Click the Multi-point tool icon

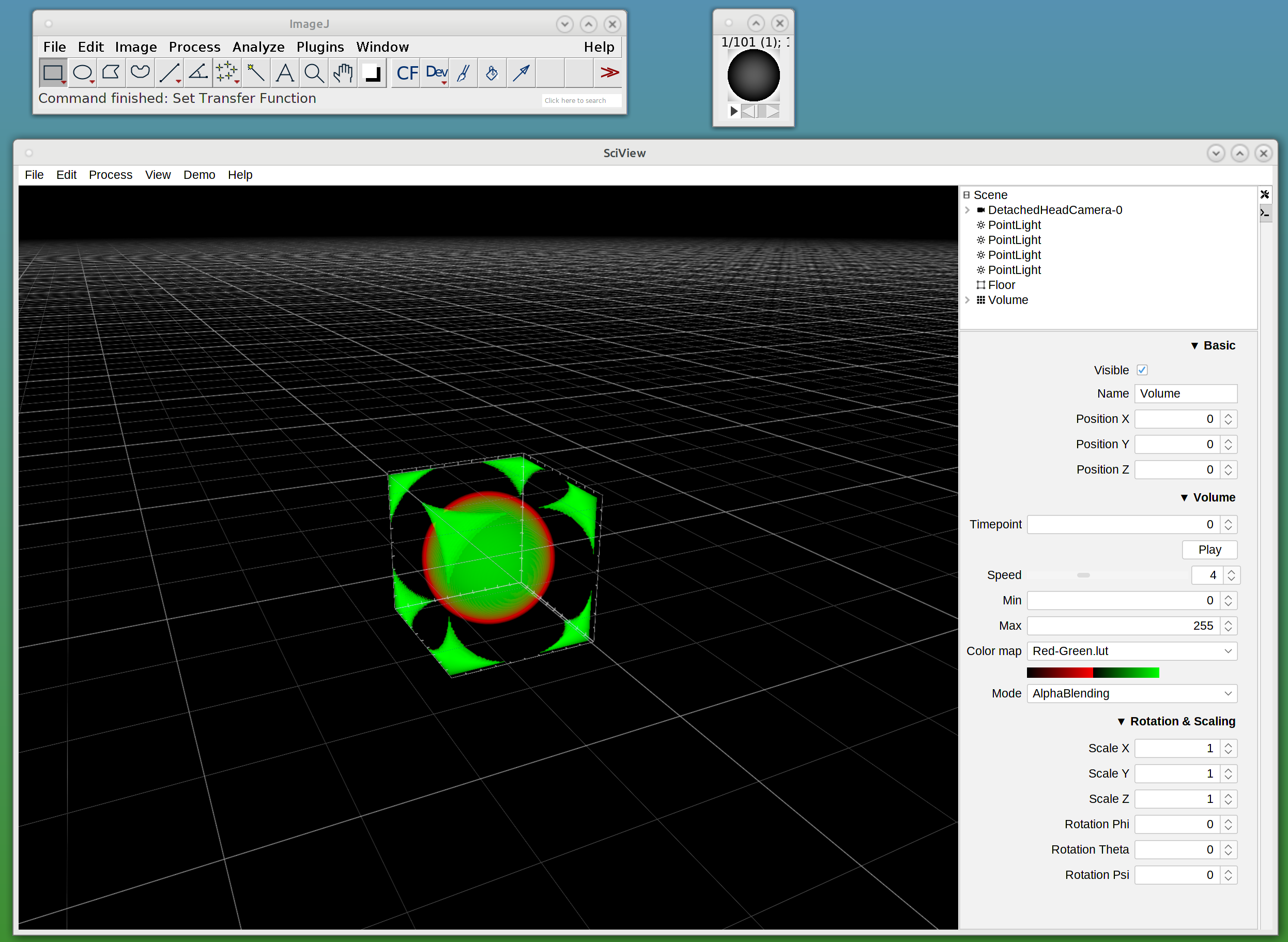pyautogui.click(x=227, y=73)
